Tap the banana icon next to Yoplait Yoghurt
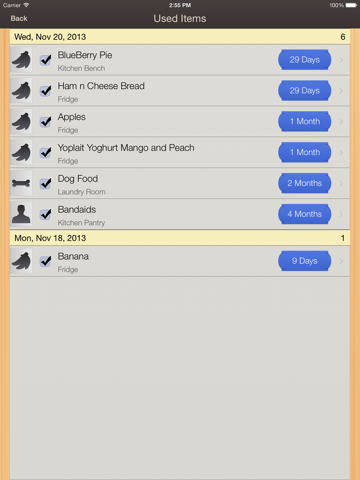Viewport: 360px width, 480px height. tap(21, 152)
